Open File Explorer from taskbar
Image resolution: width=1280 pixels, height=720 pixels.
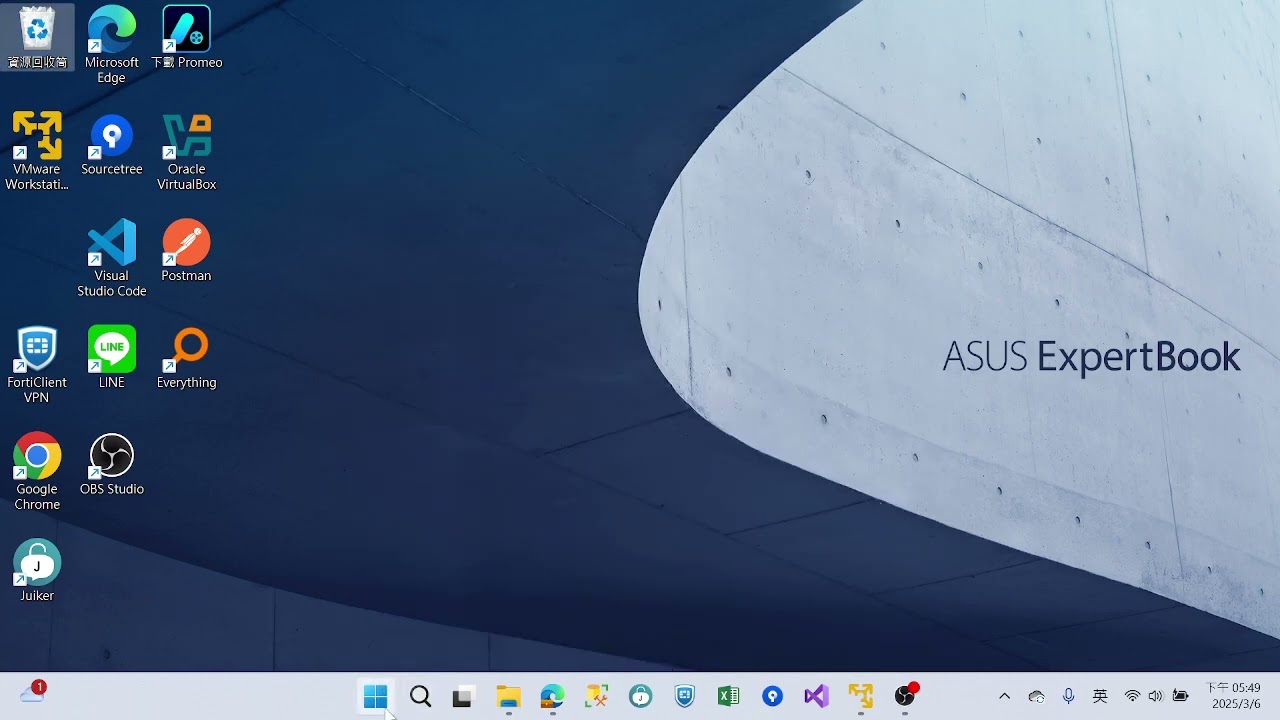click(x=509, y=697)
